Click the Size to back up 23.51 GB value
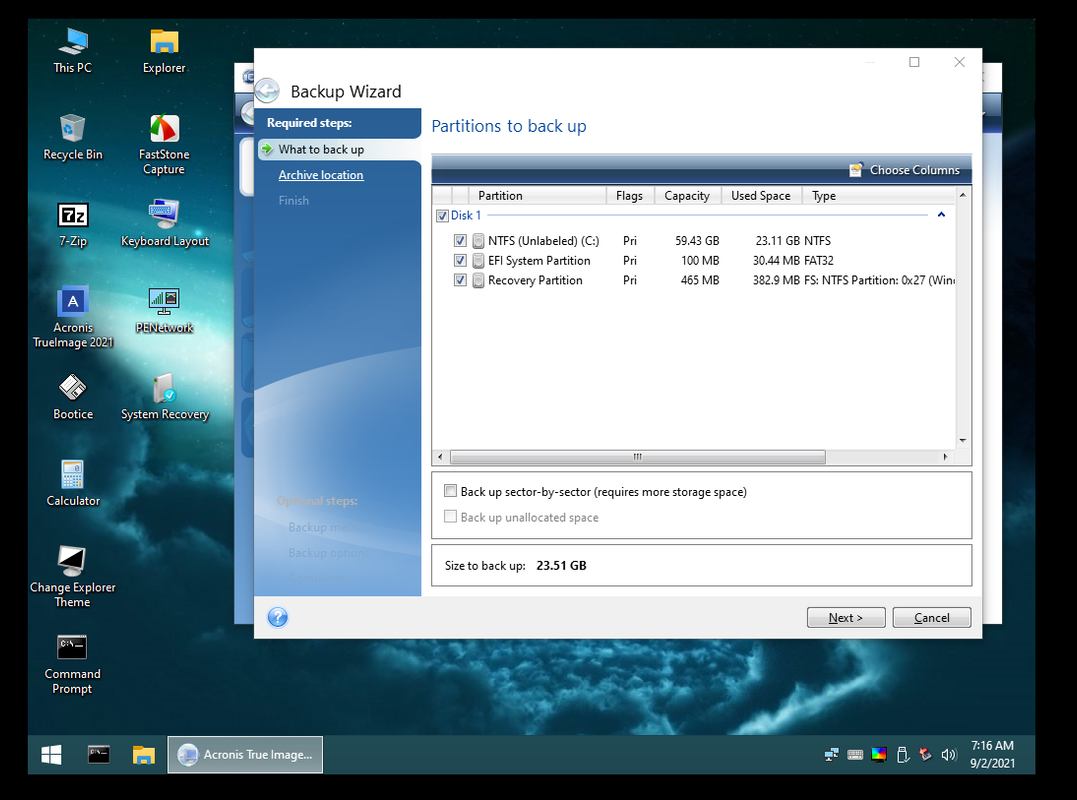 click(561, 565)
